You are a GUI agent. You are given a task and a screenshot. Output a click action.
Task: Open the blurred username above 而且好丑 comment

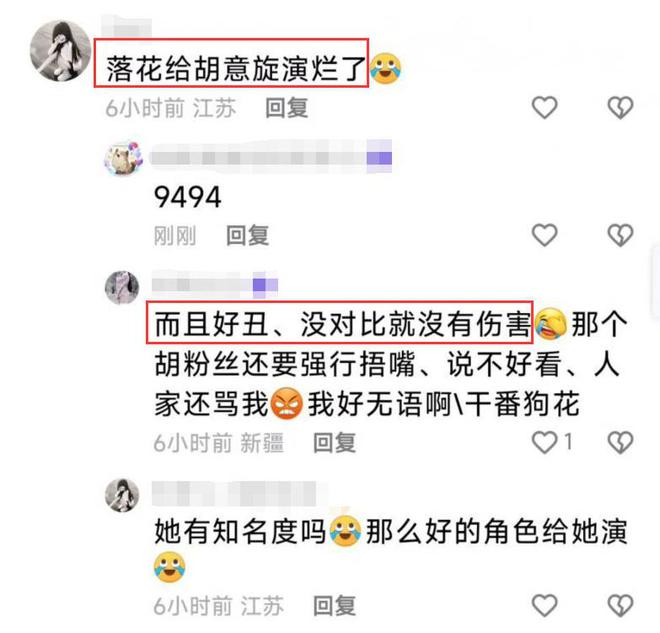[x=215, y=285]
